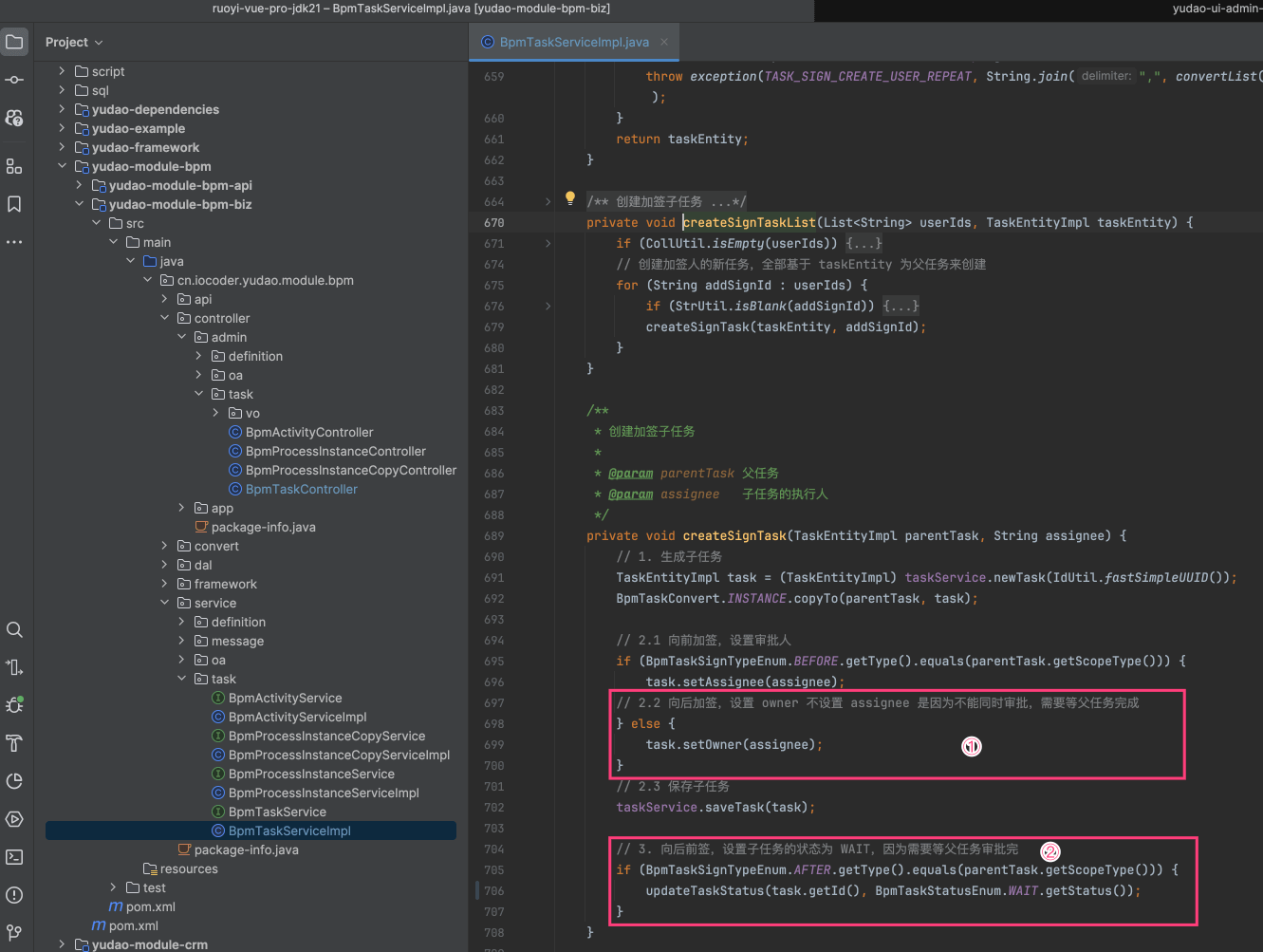The image size is (1263, 952).
Task: Open BpmTaskController in the tree
Action: [x=301, y=489]
